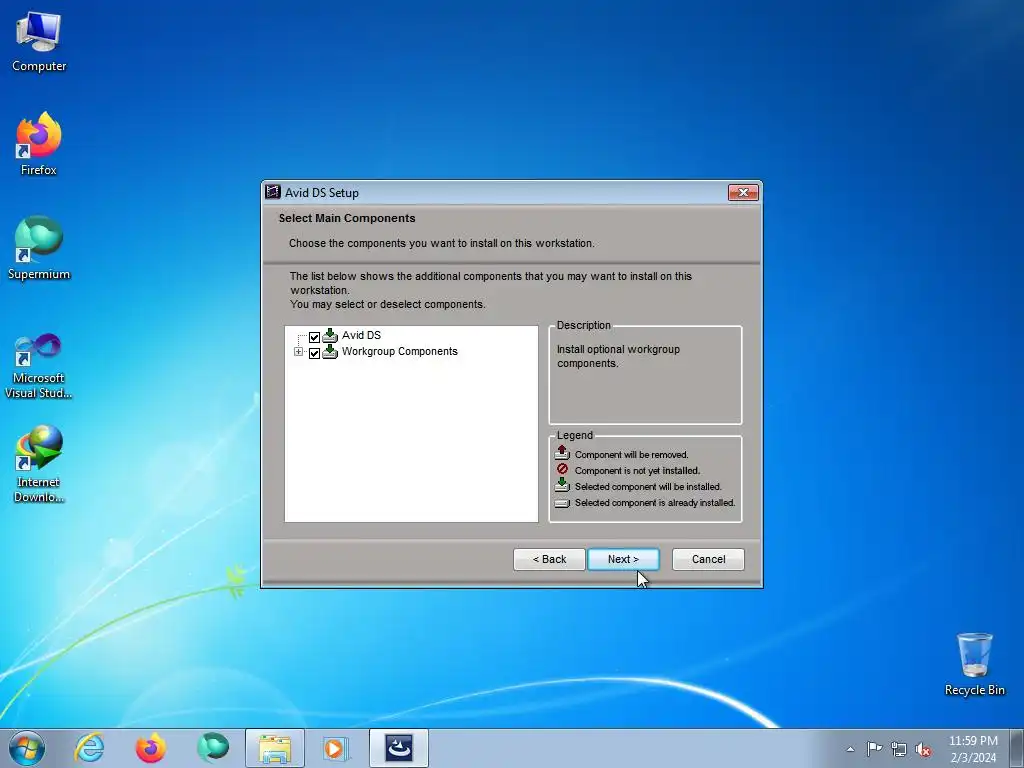Show hidden system tray icons
The image size is (1024, 768).
point(850,749)
